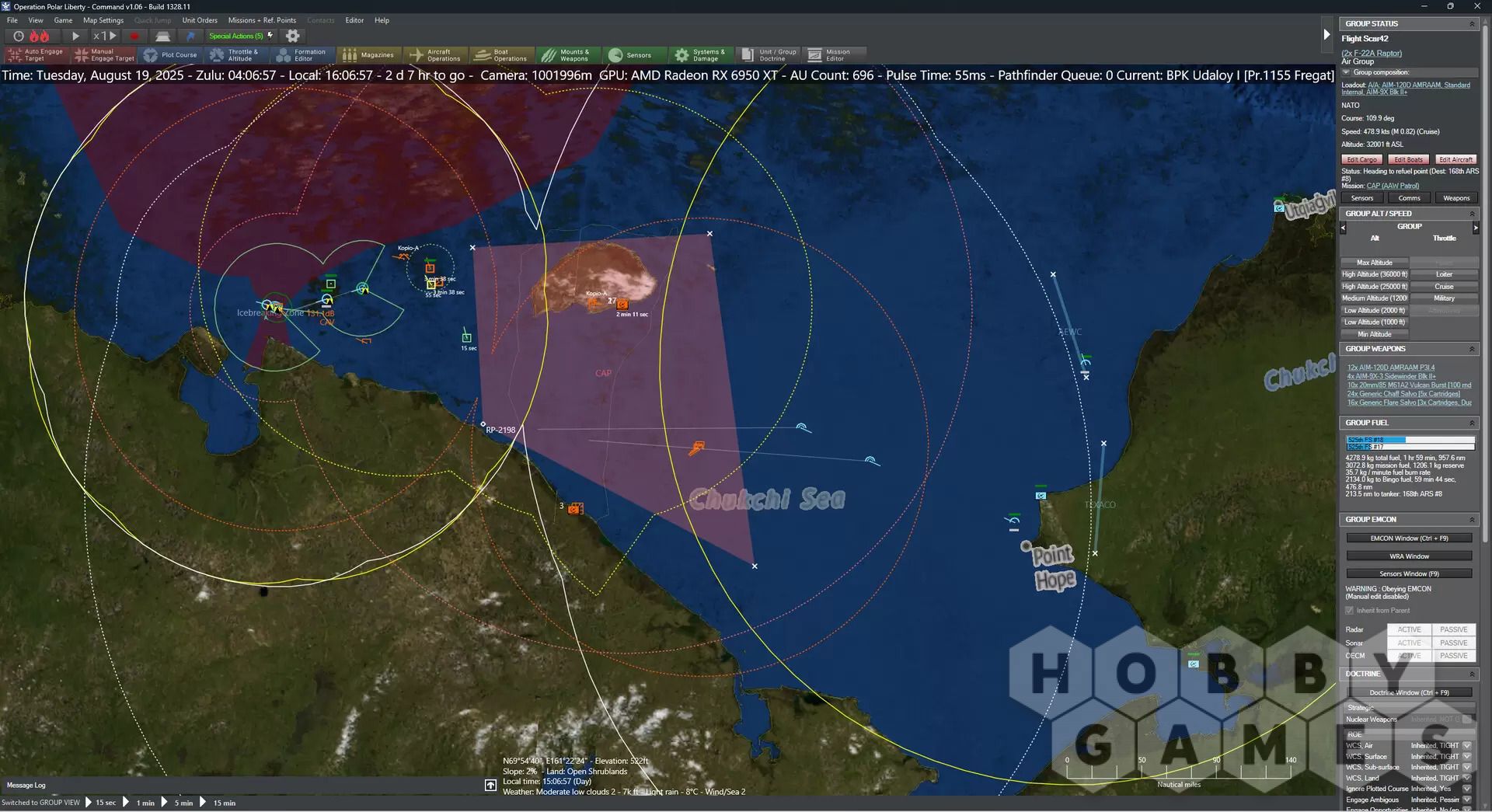Set Radar EMCON to PASSIVE
The height and width of the screenshot is (812, 1492).
[x=1453, y=629]
